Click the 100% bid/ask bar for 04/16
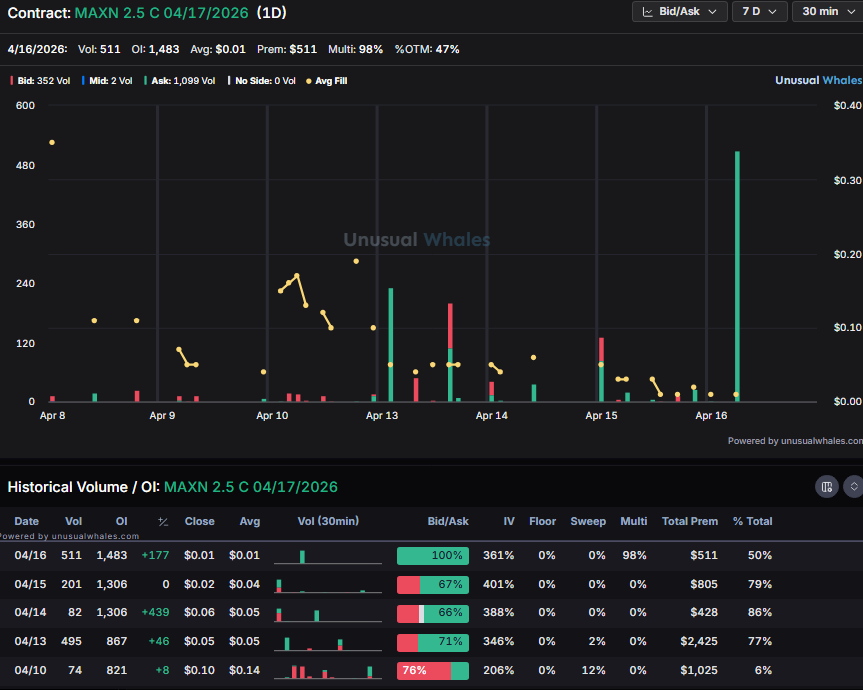The image size is (863, 690). 433,556
